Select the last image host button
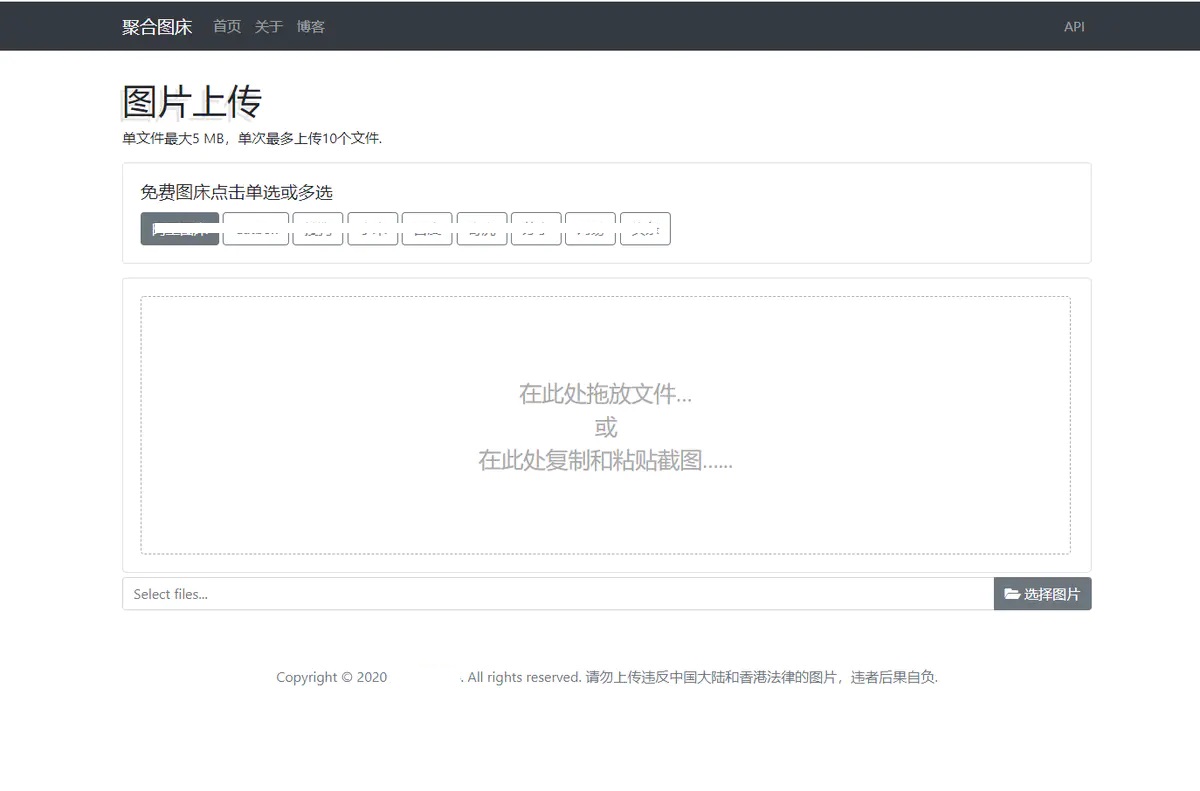Screen dimensions: 1200x791 coord(645,228)
